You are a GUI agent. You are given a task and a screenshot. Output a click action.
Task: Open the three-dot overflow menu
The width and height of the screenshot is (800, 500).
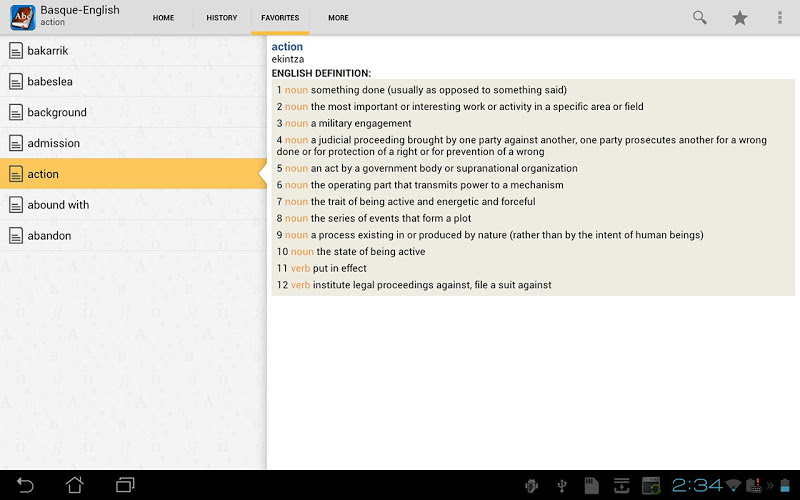(780, 18)
